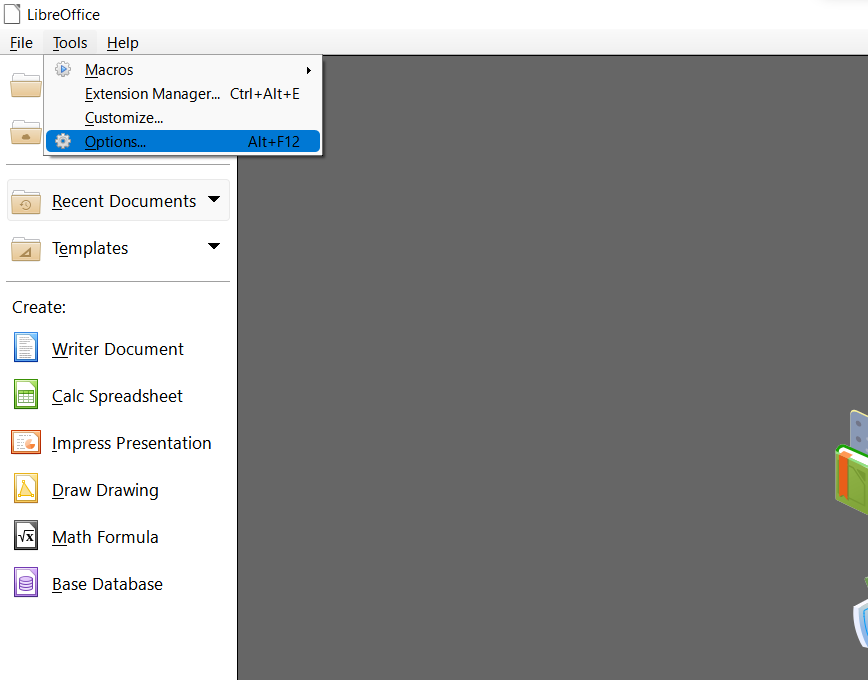Select Customize in the Tools menu

183,117
